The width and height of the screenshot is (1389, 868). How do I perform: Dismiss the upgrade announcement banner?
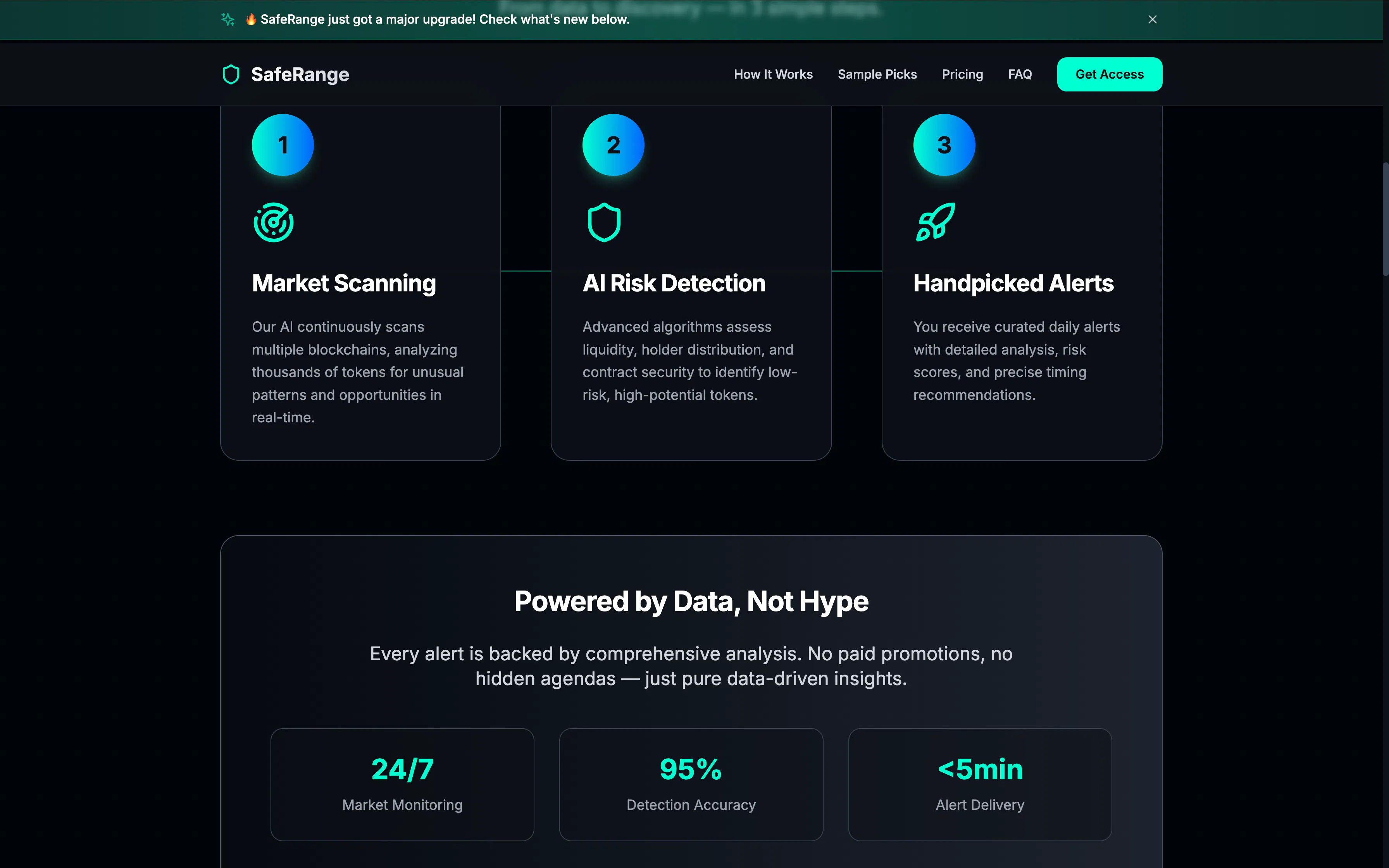pos(1152,19)
